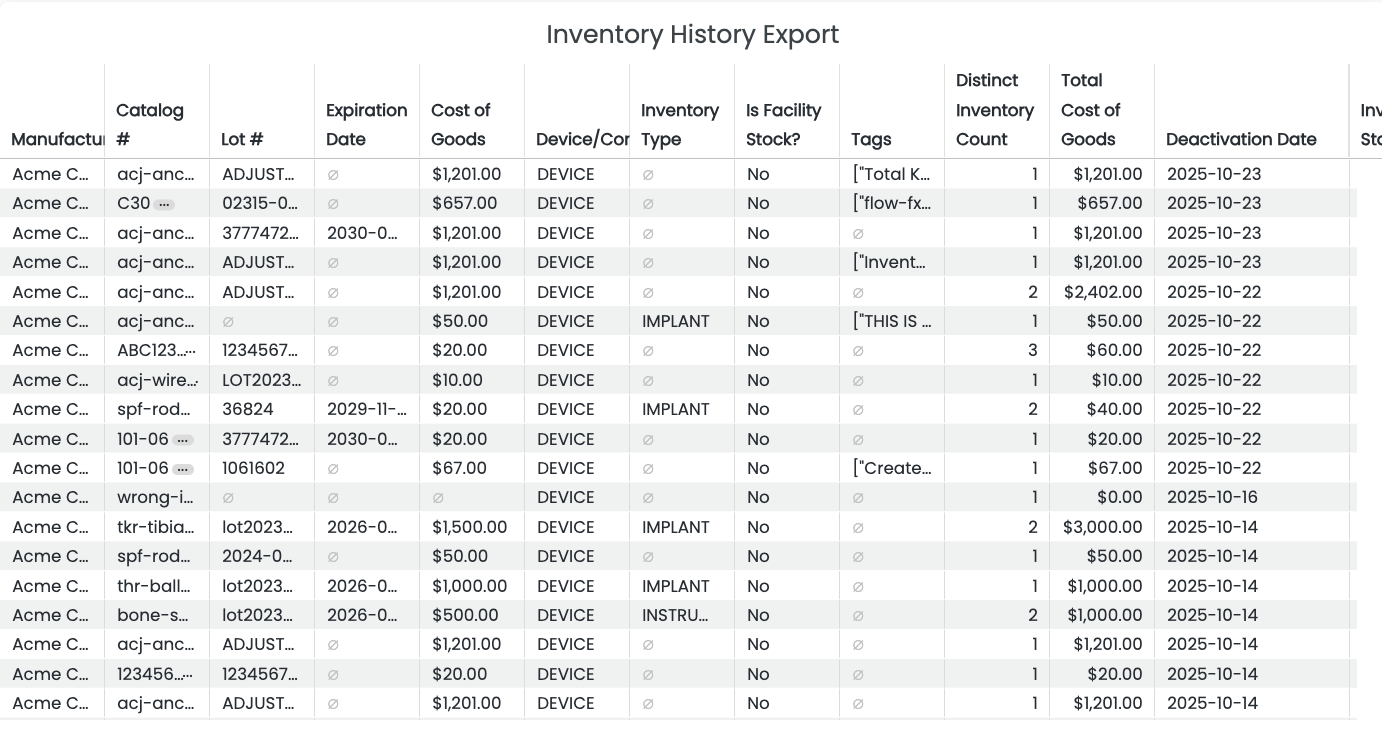Click the empty Lot # symbol in wrong-i row
The width and height of the screenshot is (1382, 736).
pos(228,498)
